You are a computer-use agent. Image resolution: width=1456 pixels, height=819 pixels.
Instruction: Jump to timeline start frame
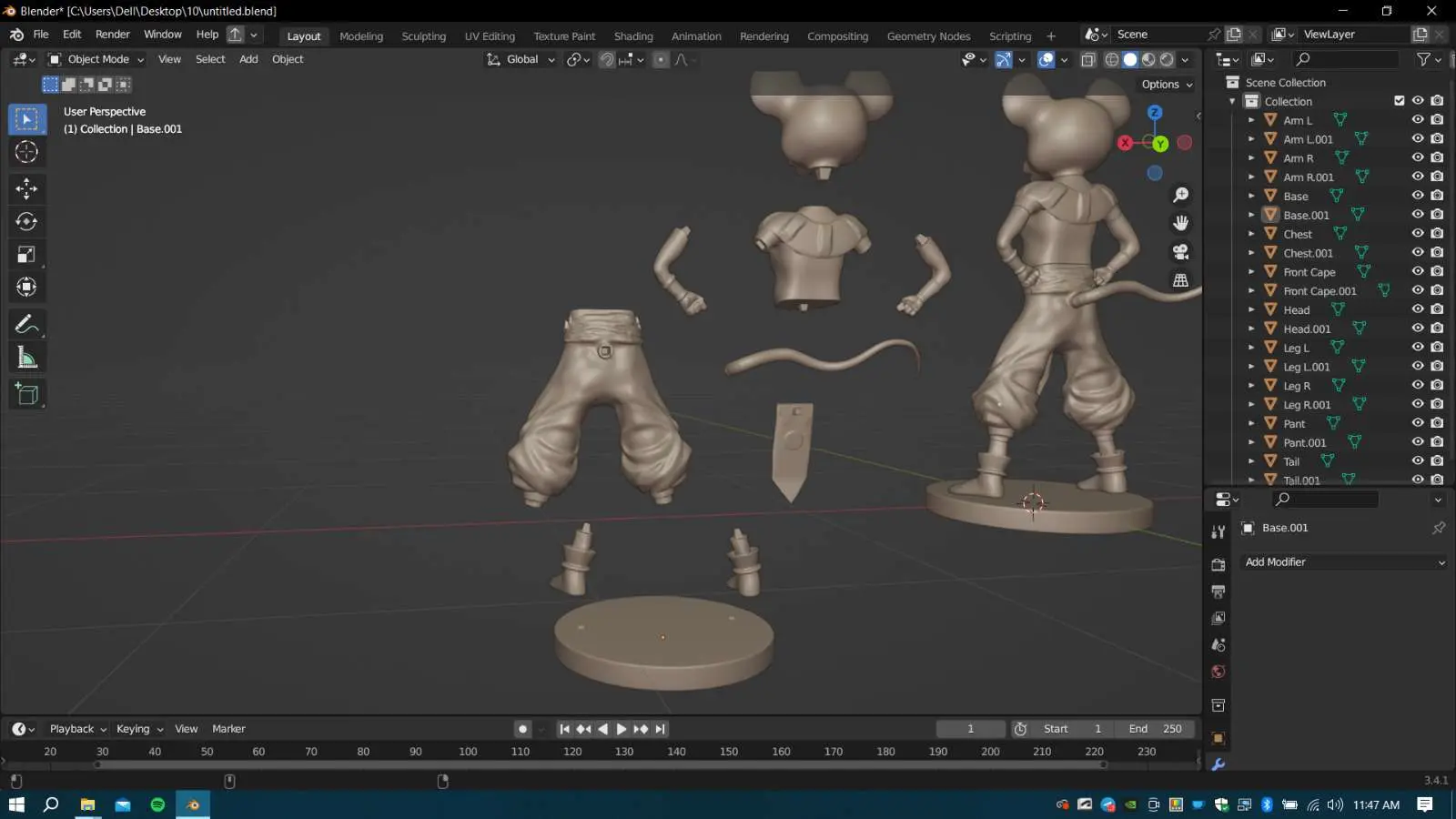(564, 729)
